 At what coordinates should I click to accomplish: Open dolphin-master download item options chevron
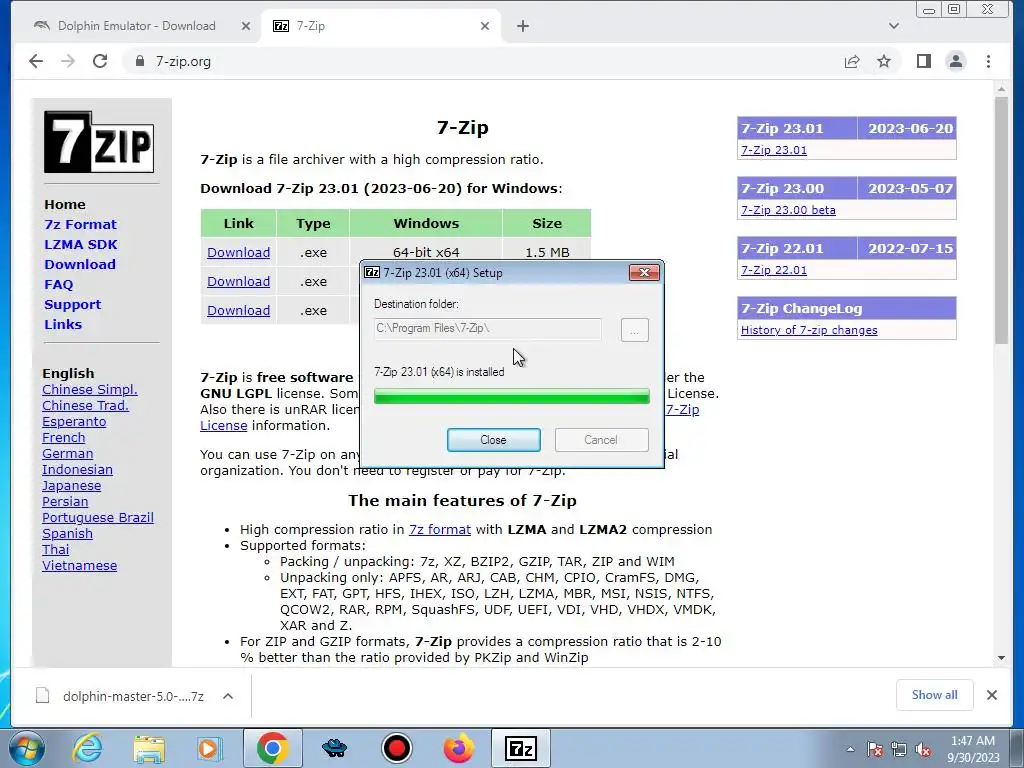point(228,696)
